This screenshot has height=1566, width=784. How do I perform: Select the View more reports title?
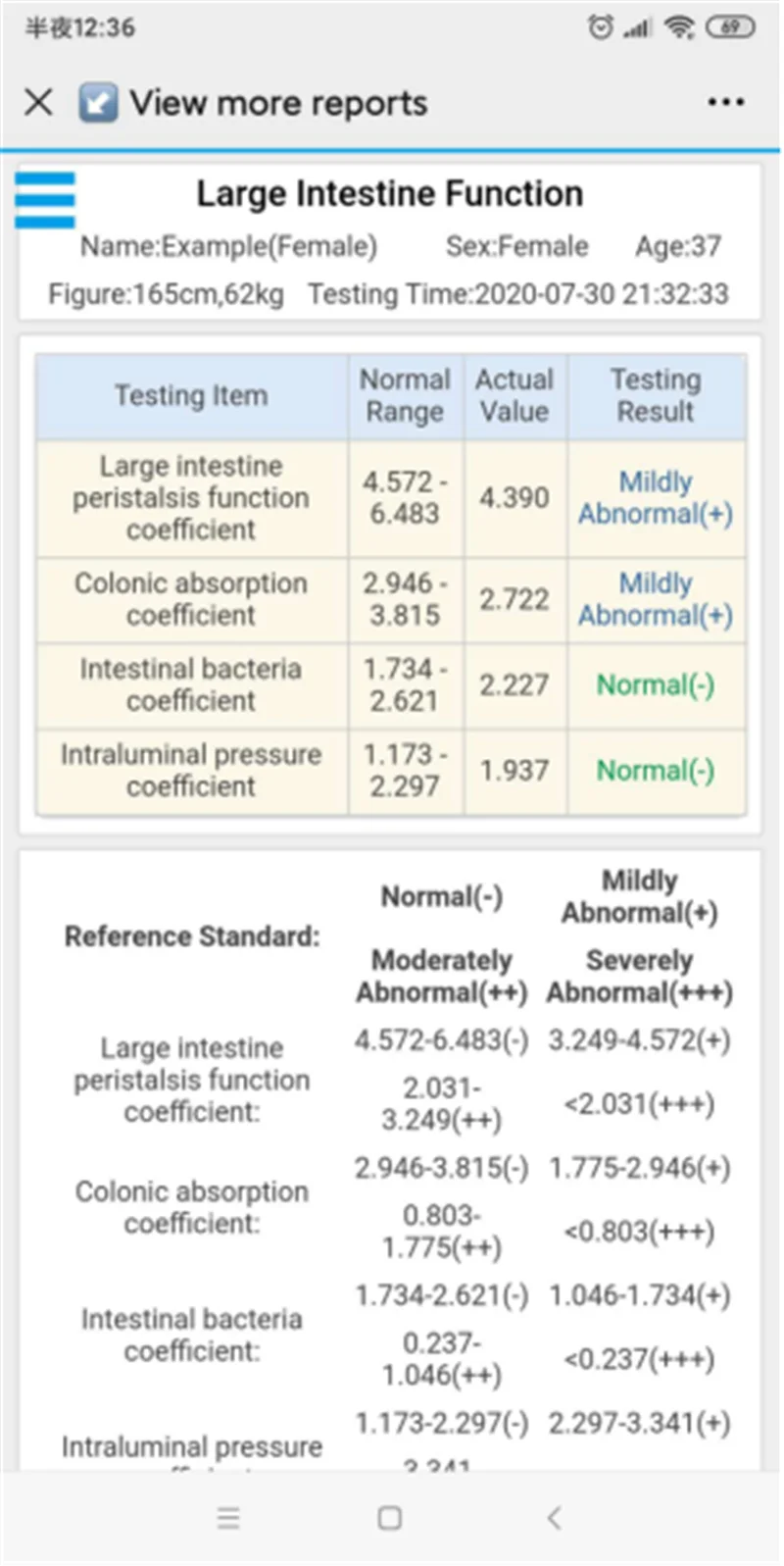[278, 102]
